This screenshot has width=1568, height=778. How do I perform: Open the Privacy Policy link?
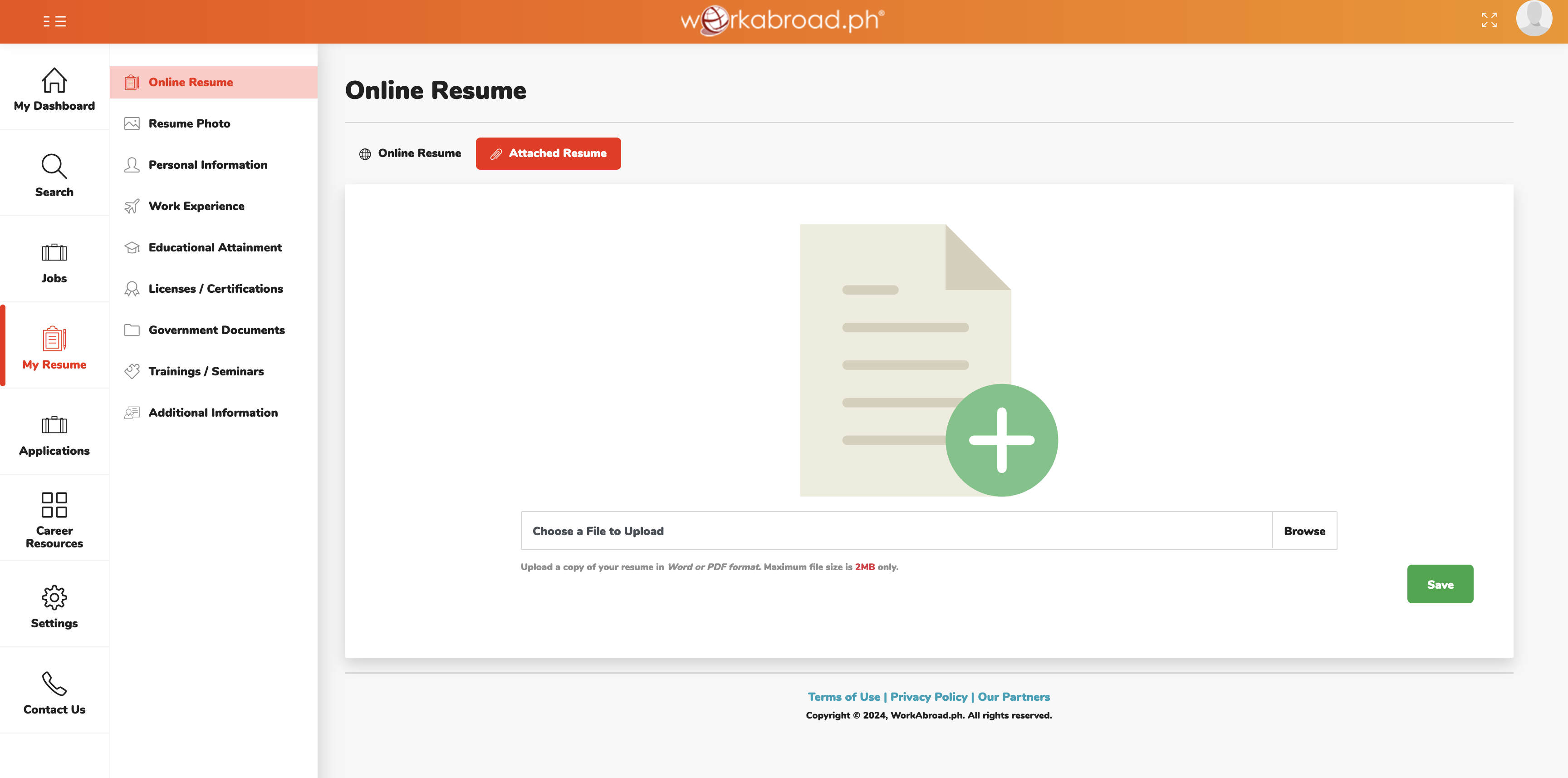[928, 696]
